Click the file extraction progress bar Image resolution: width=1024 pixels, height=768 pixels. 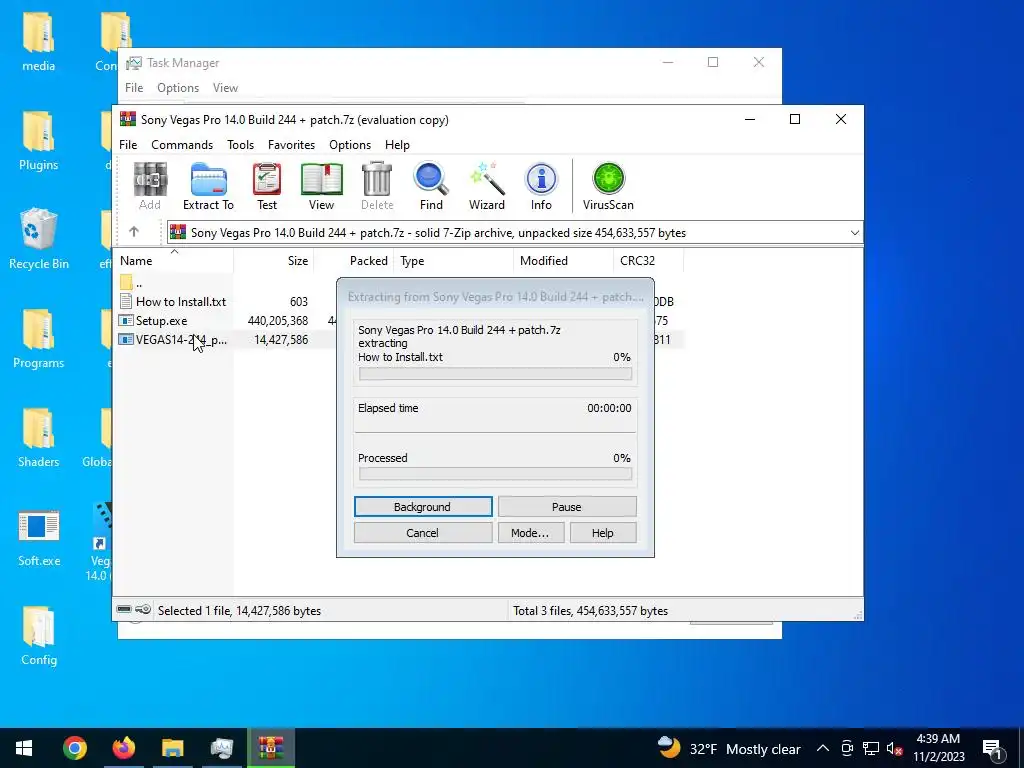495,374
